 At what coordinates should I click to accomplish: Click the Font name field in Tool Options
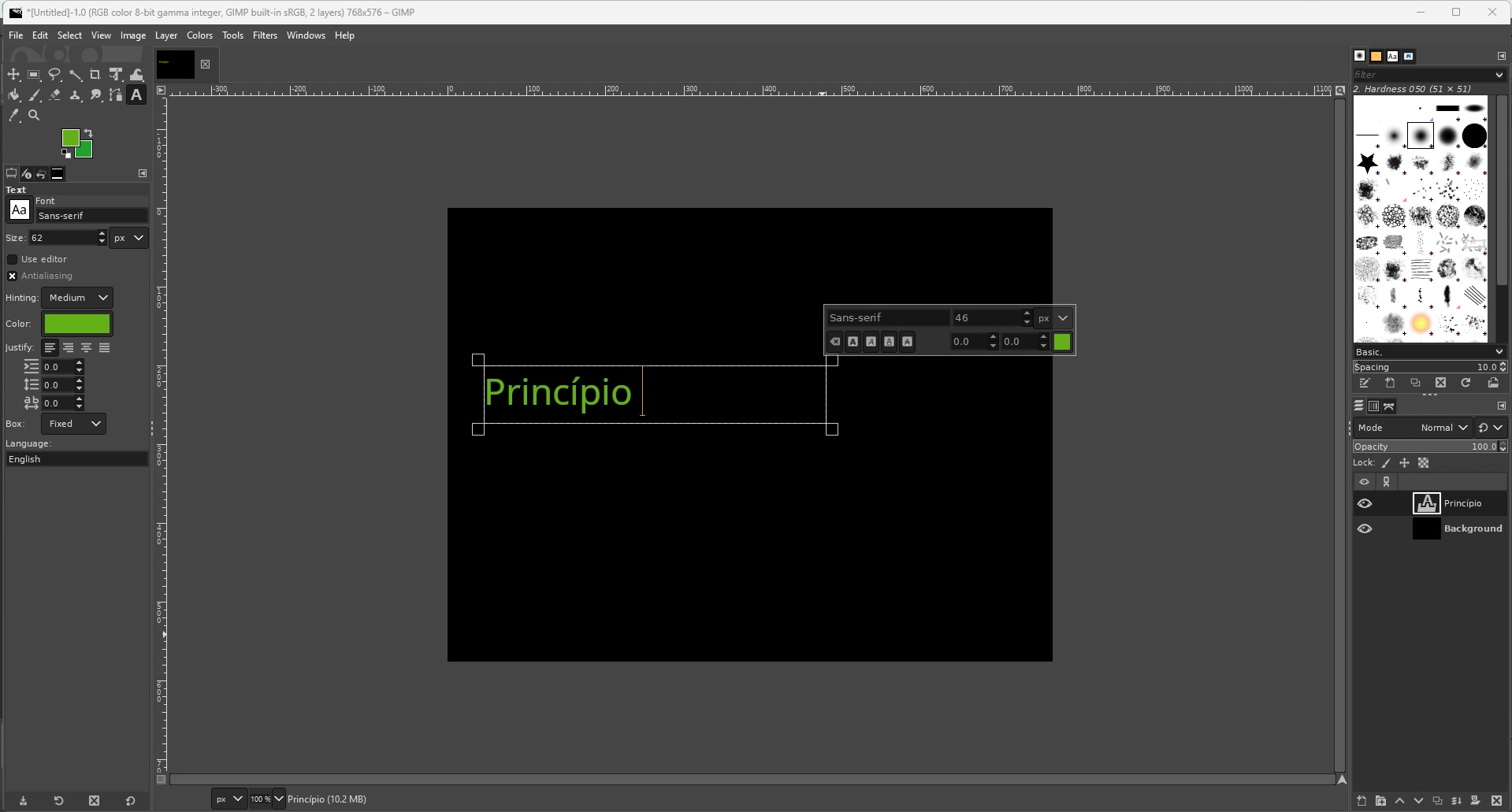(91, 216)
